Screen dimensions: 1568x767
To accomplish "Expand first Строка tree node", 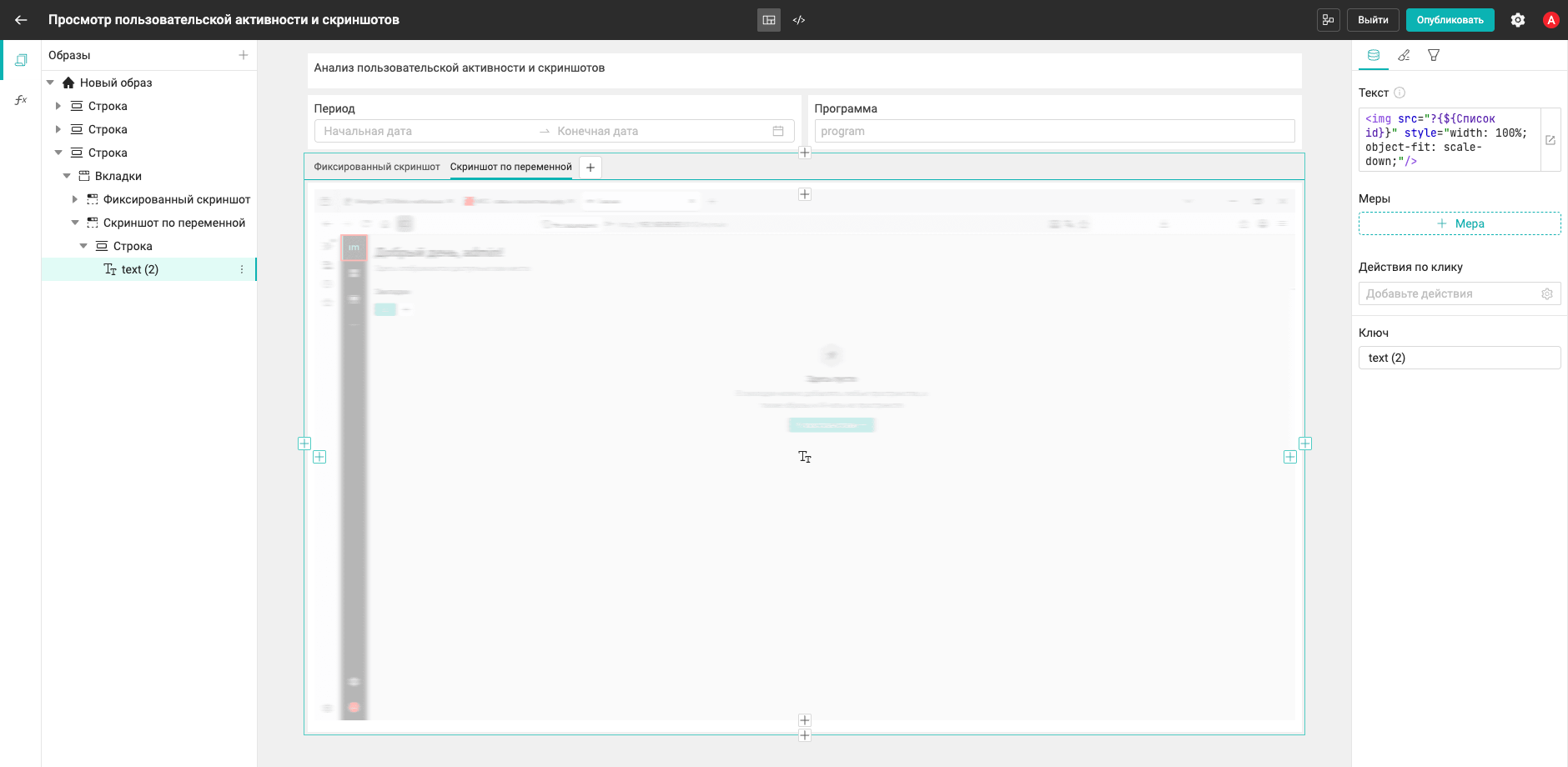I will tap(58, 106).
